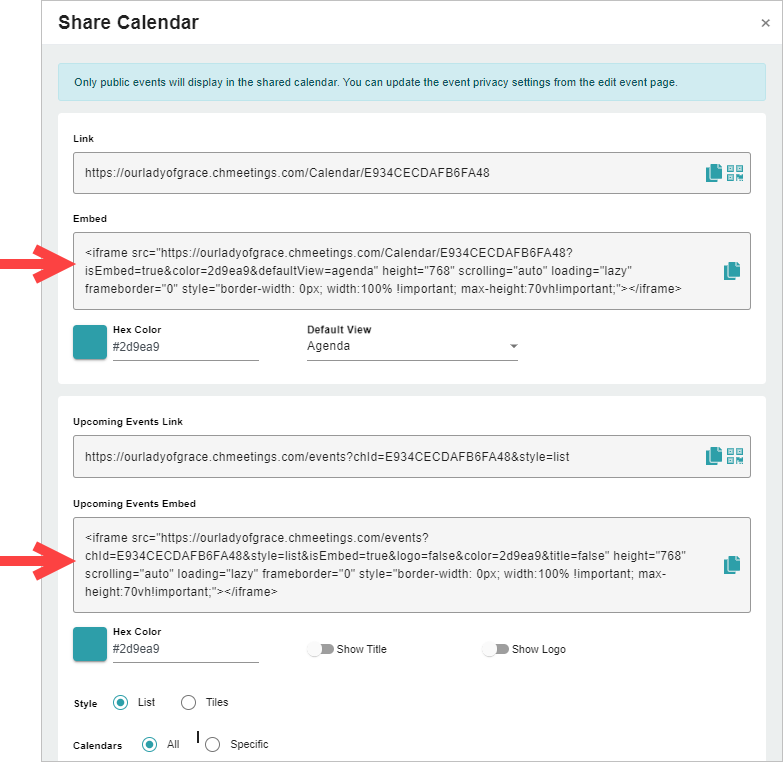Edit the Embed Hex Color field
783x762 pixels.
(186, 347)
